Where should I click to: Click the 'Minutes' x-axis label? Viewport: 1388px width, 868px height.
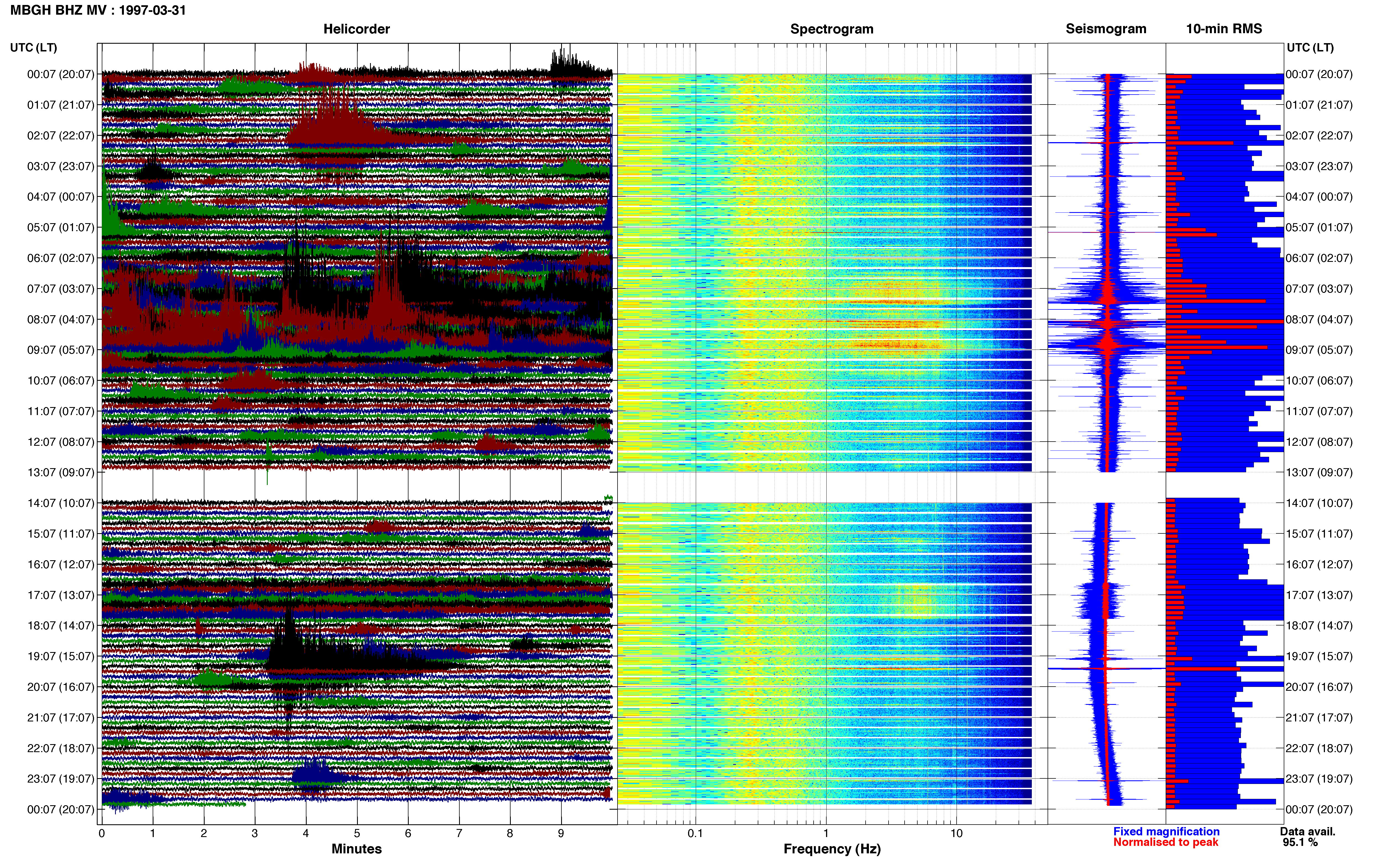click(356, 848)
